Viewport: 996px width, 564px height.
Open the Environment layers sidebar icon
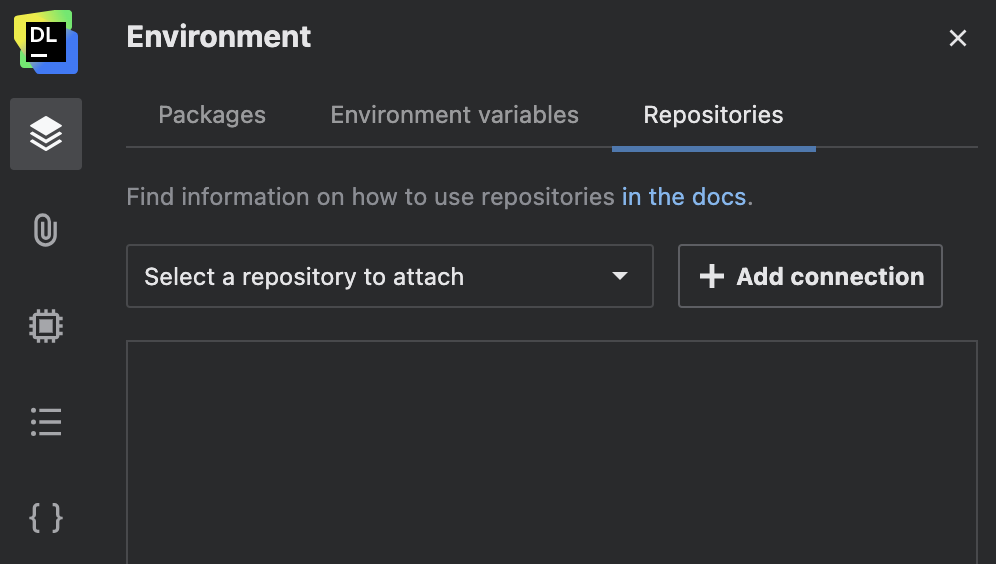[x=46, y=134]
